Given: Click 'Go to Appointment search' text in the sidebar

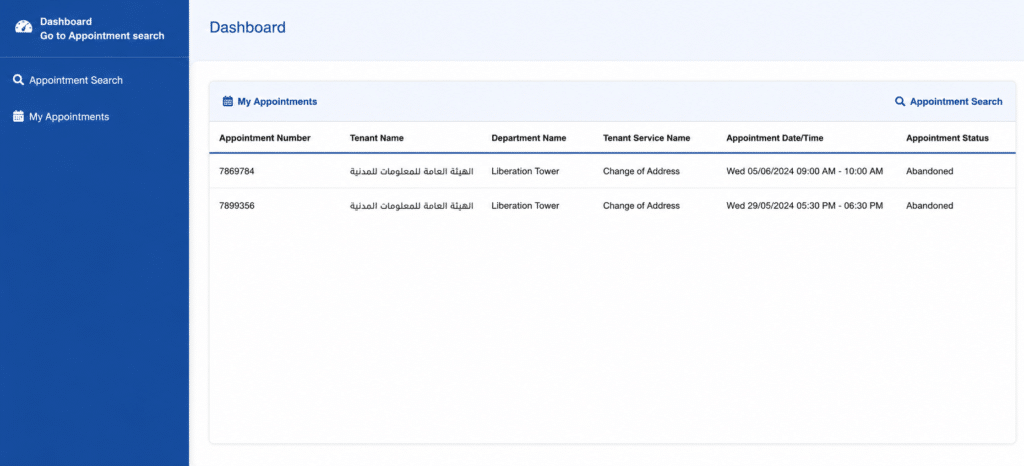Looking at the screenshot, I should (x=102, y=36).
